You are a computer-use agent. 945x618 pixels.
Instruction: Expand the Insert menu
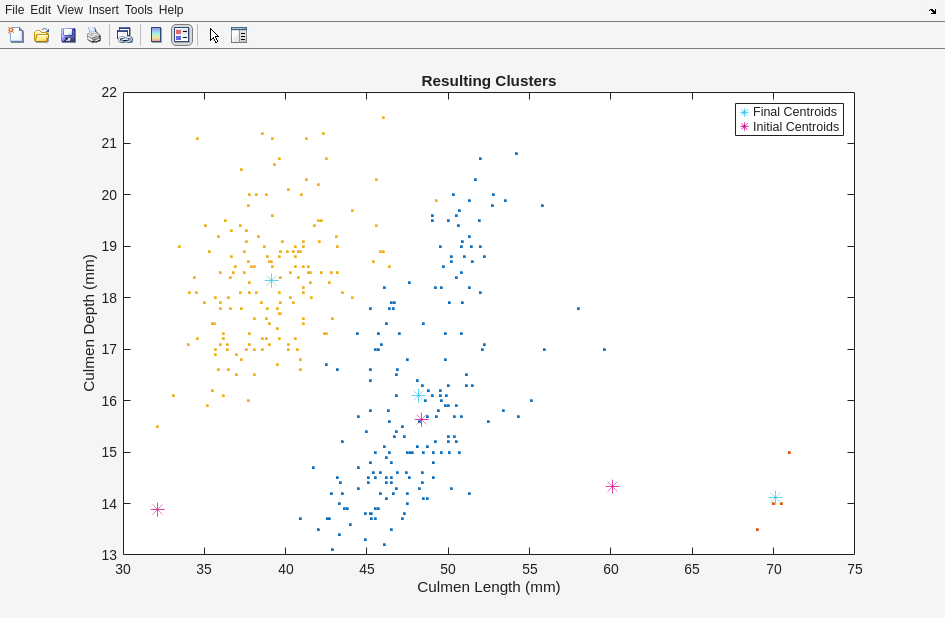point(103,10)
